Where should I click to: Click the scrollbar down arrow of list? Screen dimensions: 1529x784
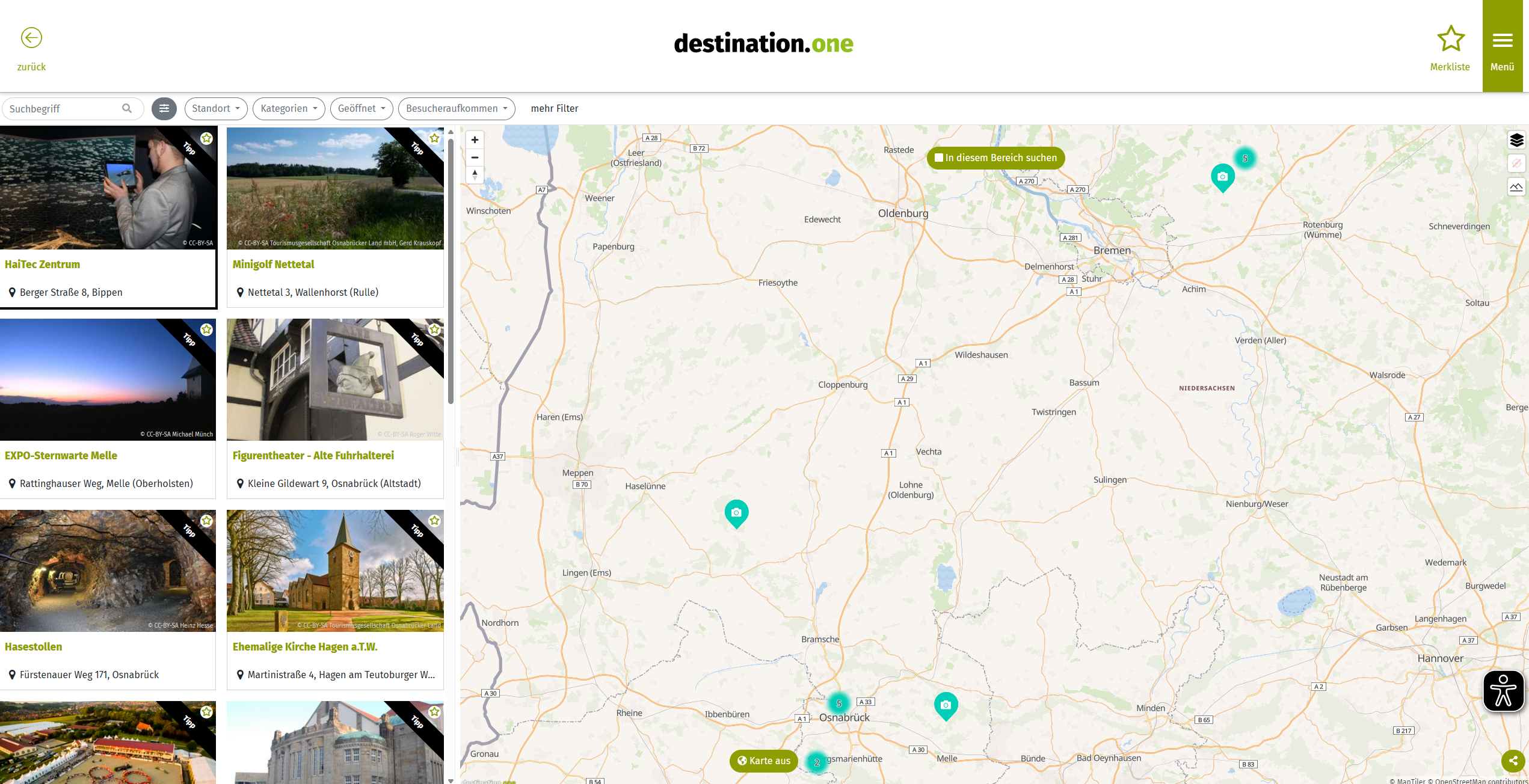[x=451, y=780]
